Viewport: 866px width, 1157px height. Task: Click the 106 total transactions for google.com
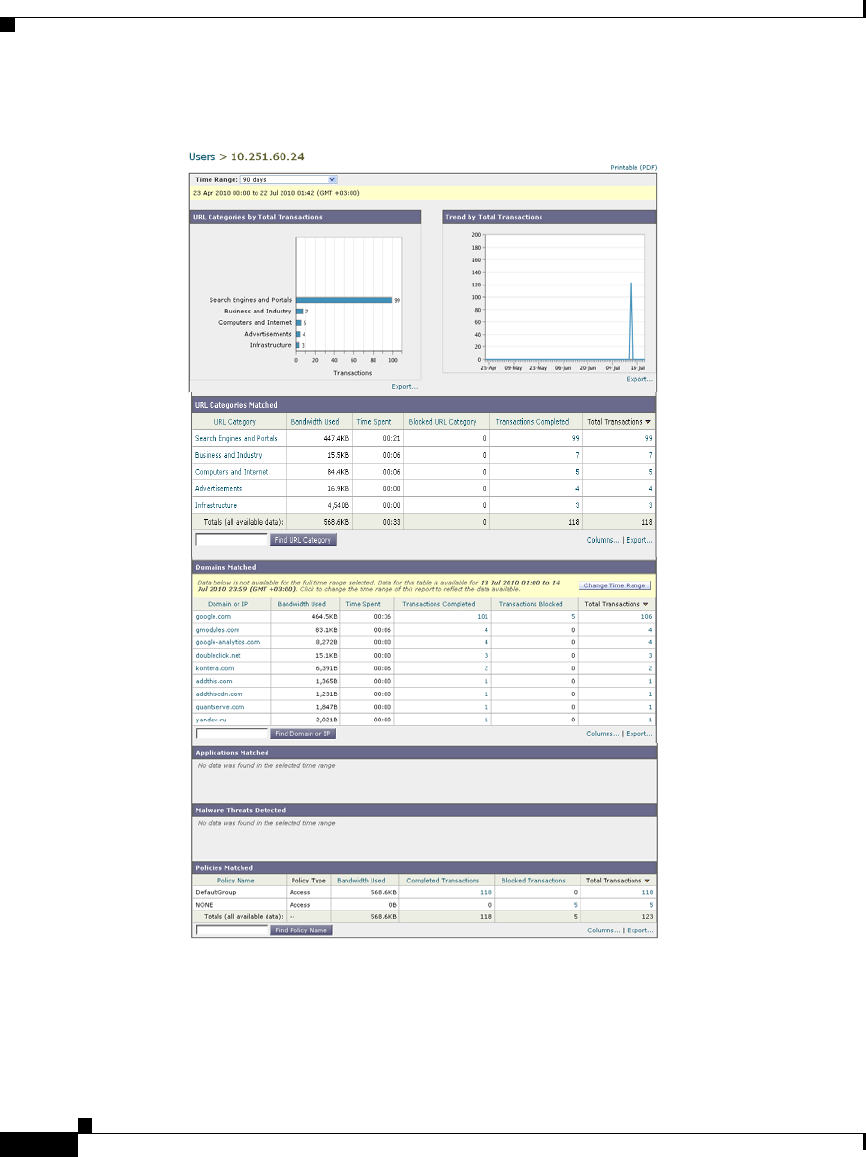(x=646, y=616)
